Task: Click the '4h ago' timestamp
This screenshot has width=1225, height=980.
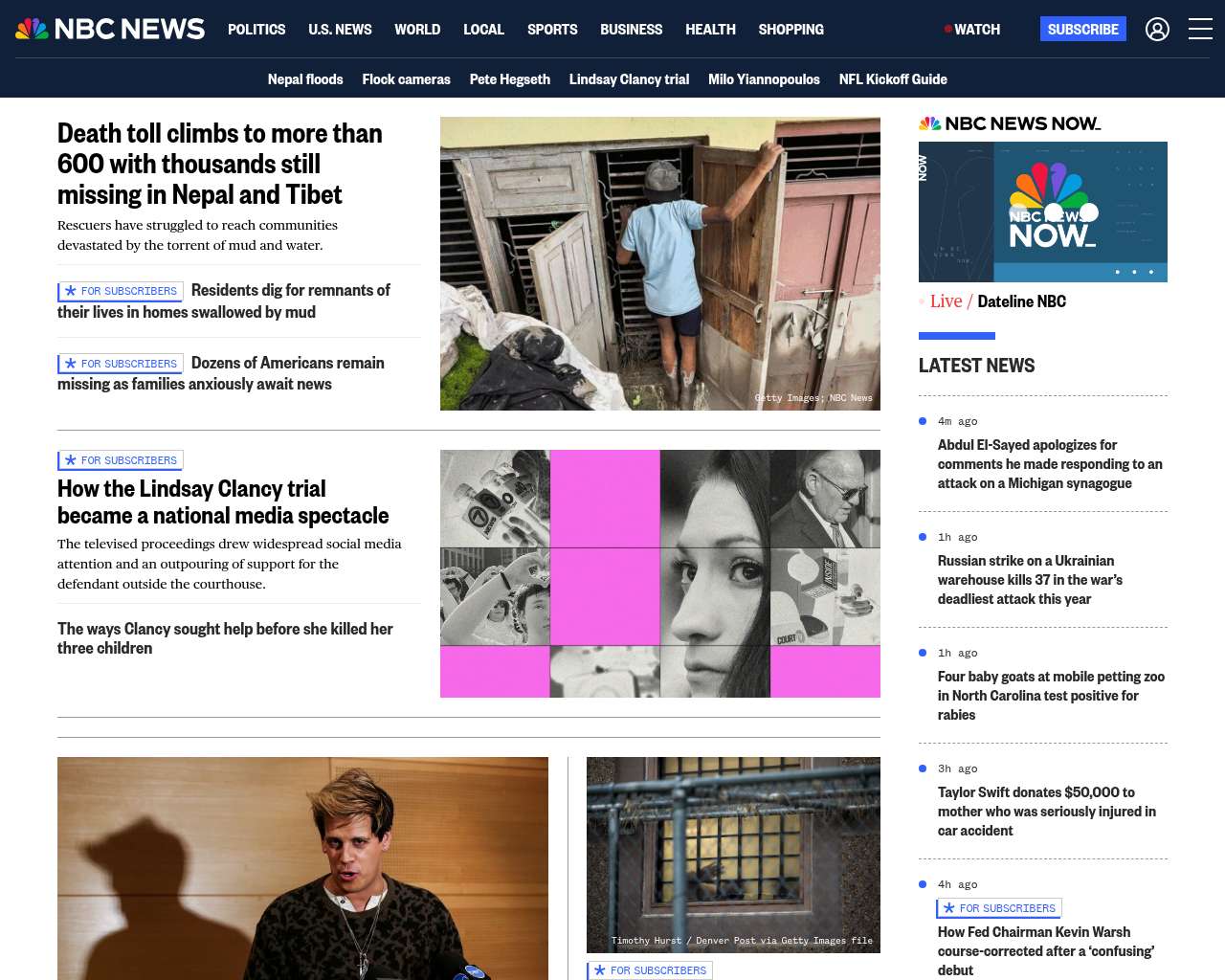Action: click(x=957, y=884)
